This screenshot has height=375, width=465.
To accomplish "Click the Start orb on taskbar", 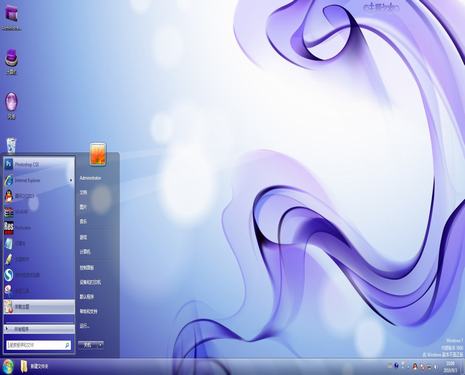I will 7,366.
